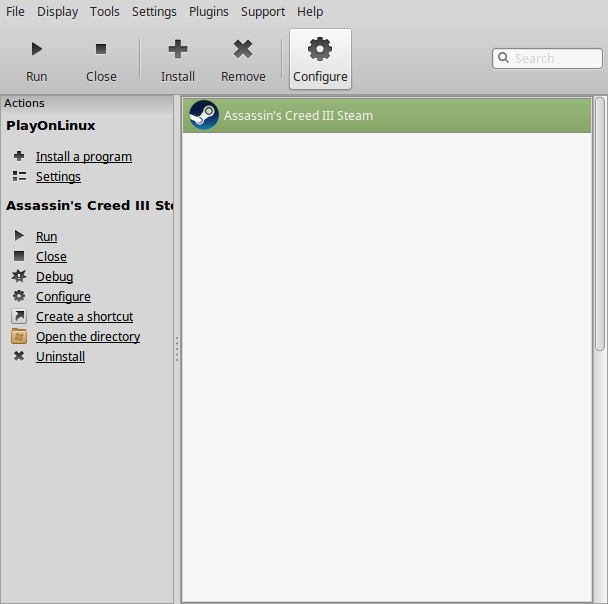Click the toolbar Close label
Image resolution: width=608 pixels, height=604 pixels.
(101, 77)
